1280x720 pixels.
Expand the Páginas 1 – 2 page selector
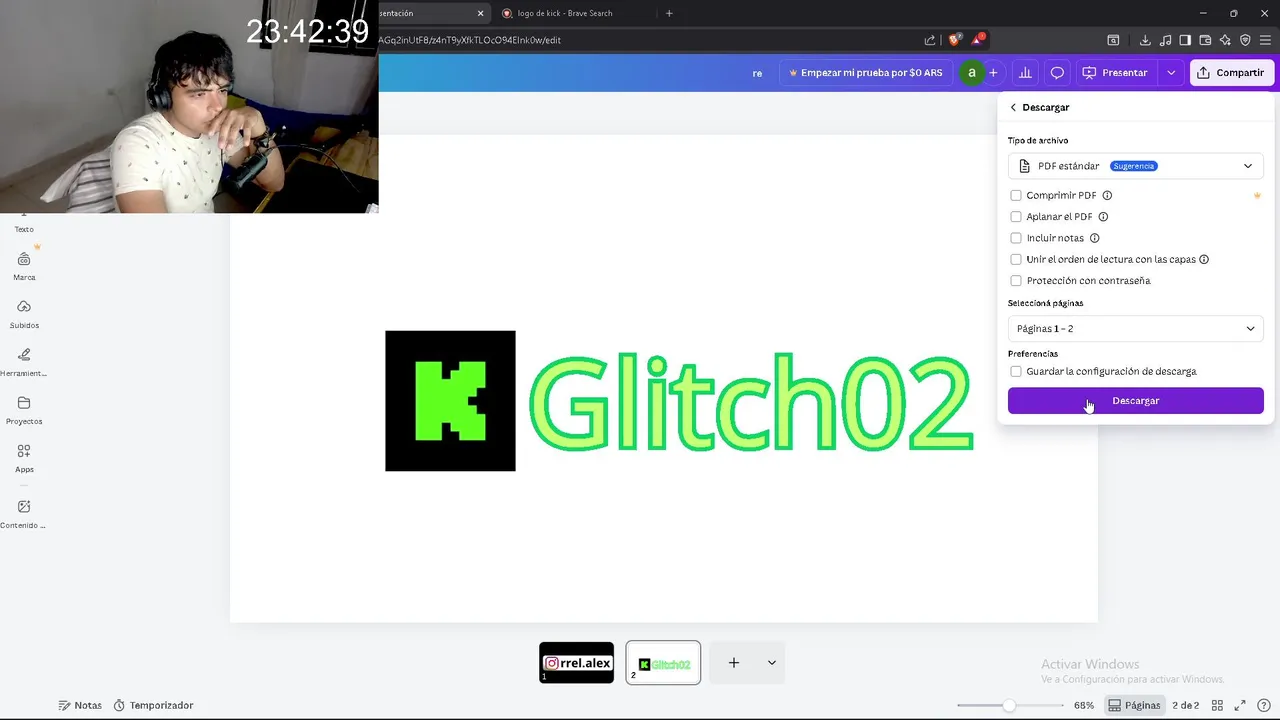pyautogui.click(x=1136, y=328)
